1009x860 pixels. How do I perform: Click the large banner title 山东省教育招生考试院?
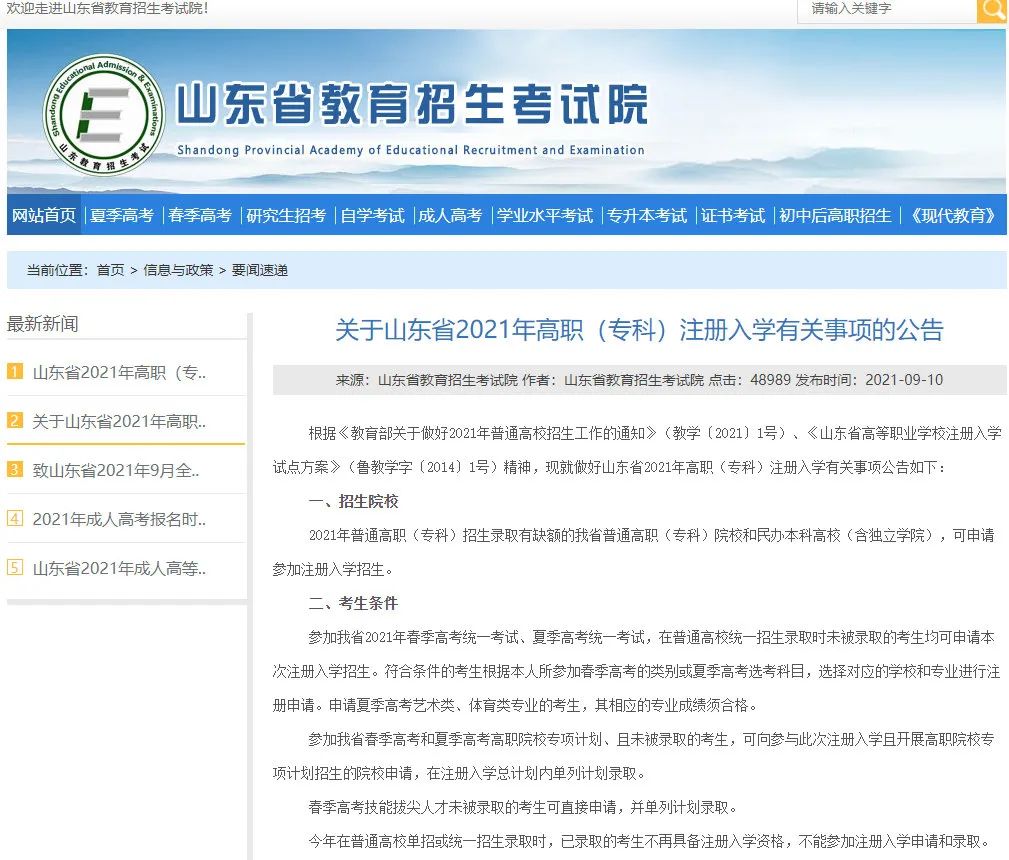point(412,104)
